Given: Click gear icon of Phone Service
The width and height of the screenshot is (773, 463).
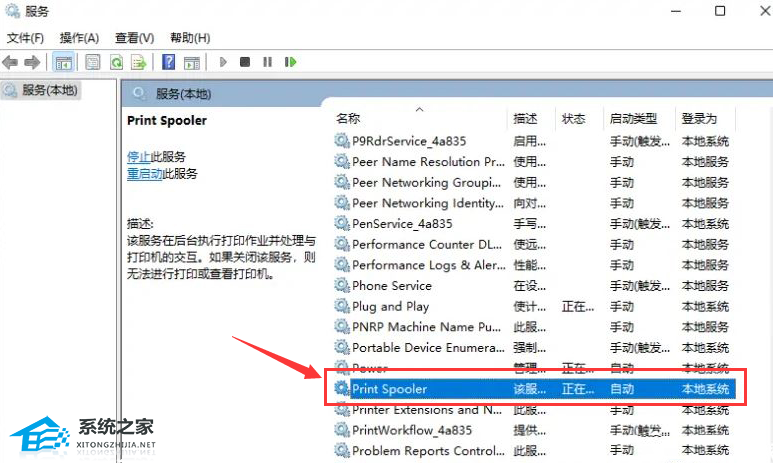Looking at the screenshot, I should coord(342,285).
